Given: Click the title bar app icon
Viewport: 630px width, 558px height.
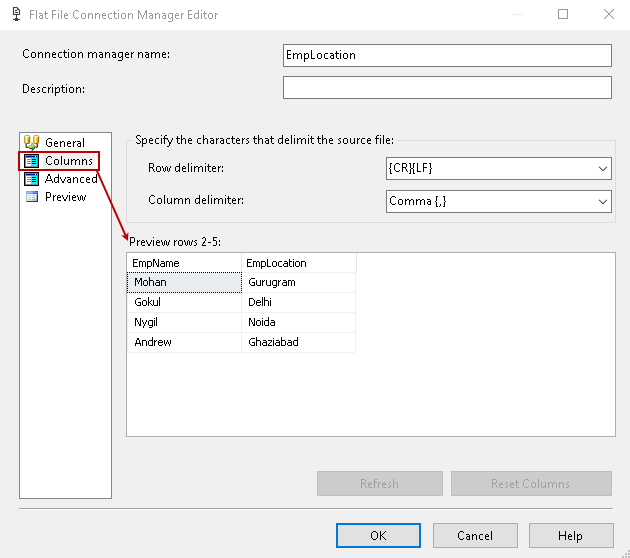Looking at the screenshot, I should [15, 15].
